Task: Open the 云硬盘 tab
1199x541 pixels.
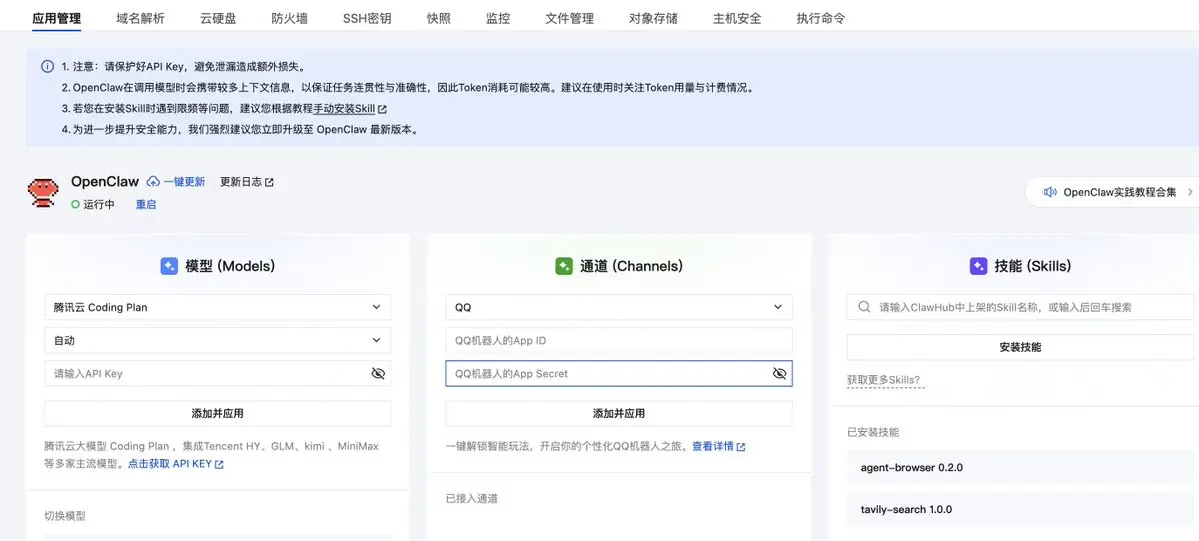Action: 218,18
